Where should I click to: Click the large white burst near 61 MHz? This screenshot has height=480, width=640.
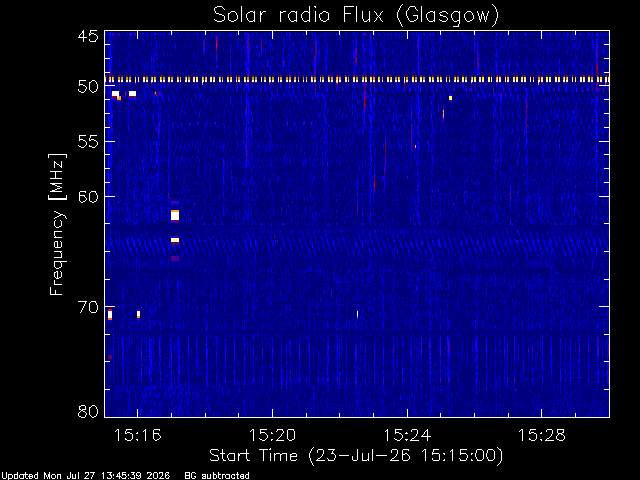pyautogui.click(x=175, y=215)
